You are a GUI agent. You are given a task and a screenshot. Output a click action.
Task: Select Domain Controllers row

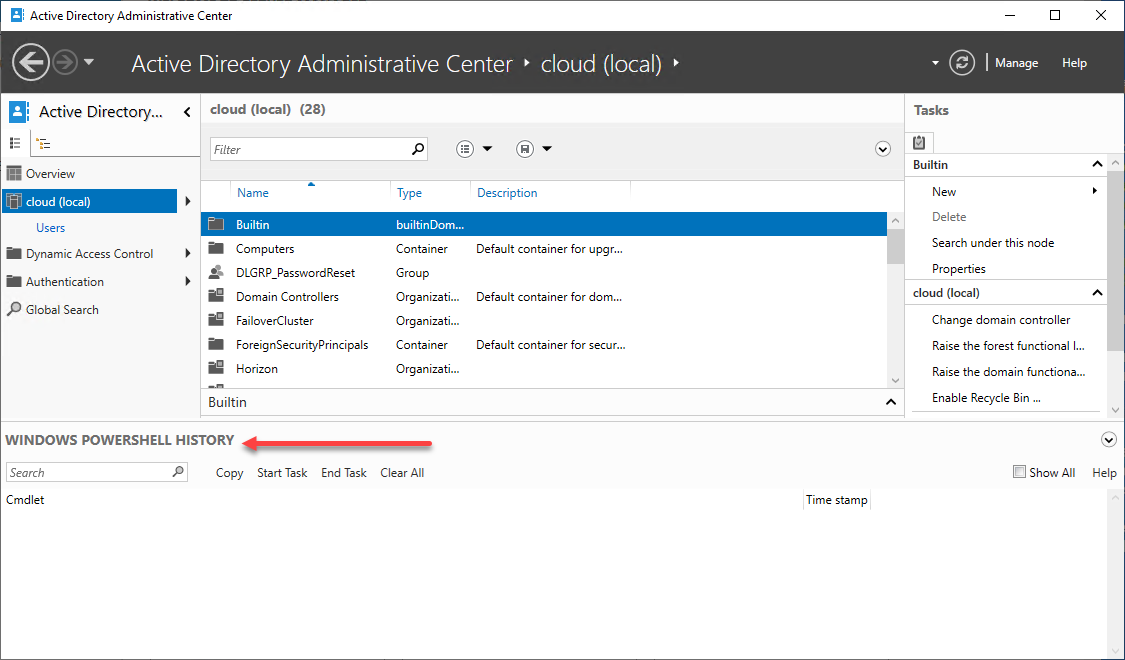544,296
